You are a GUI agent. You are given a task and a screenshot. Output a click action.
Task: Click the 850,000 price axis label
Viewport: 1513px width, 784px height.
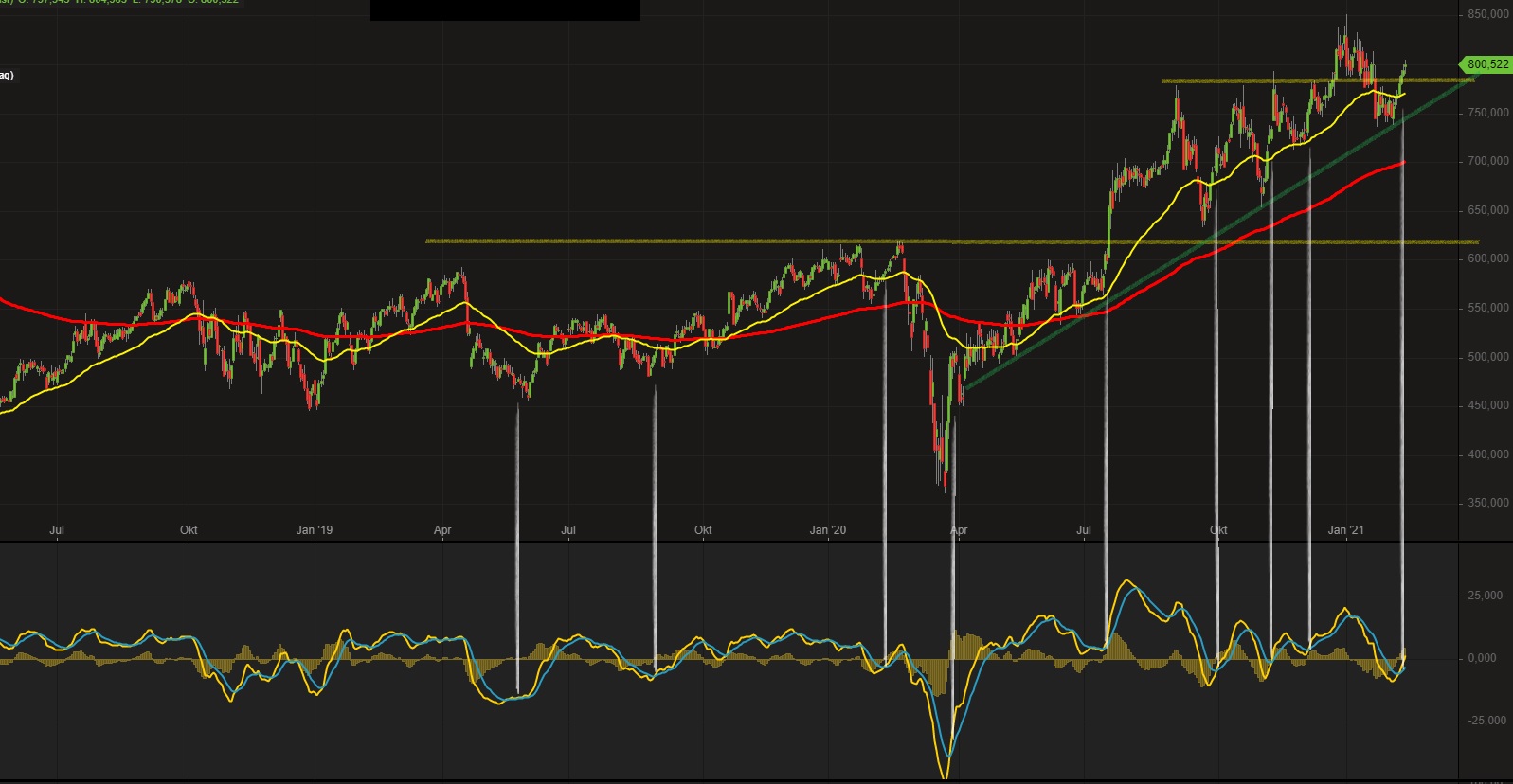(1488, 15)
